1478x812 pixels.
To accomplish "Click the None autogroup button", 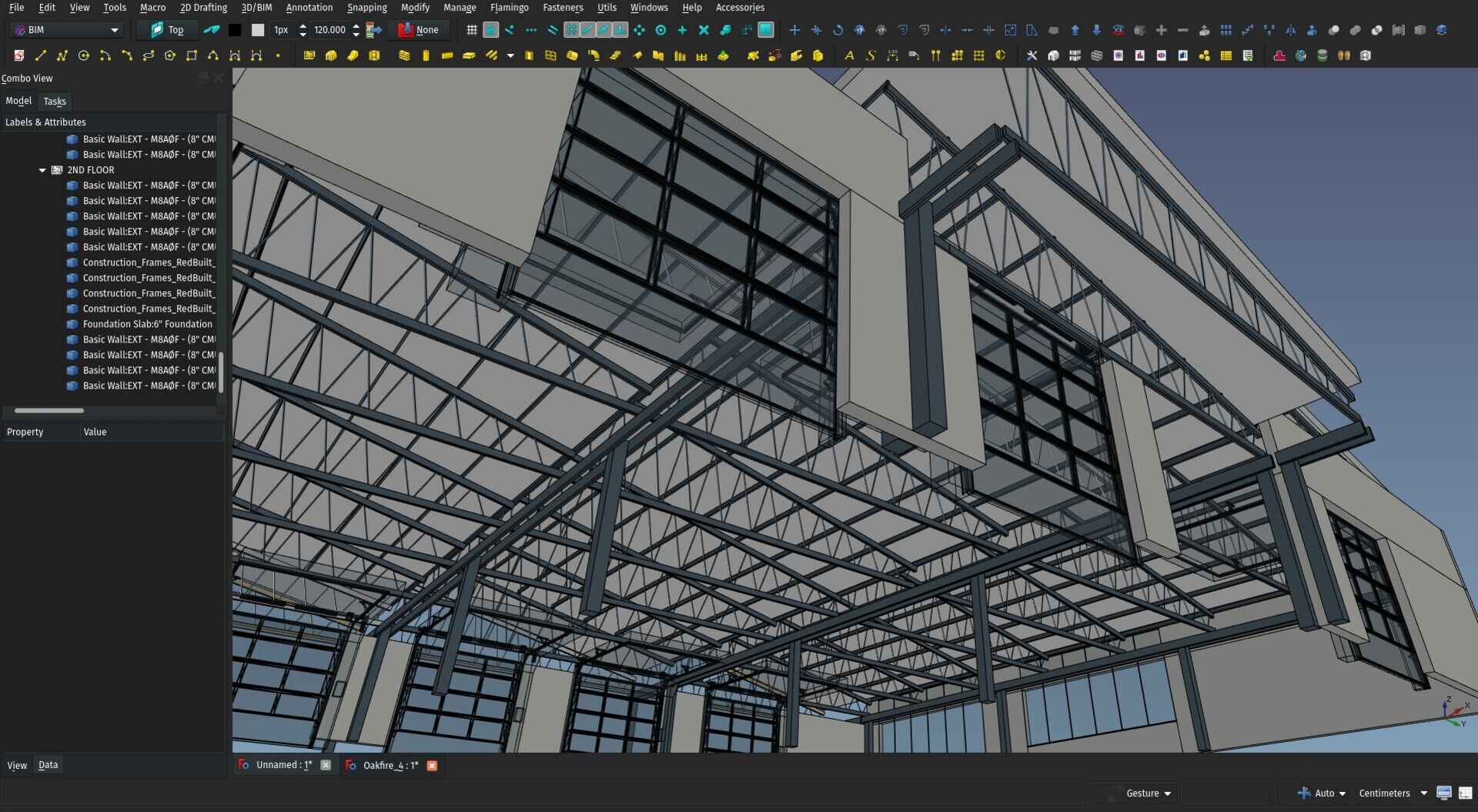I will 420,29.
